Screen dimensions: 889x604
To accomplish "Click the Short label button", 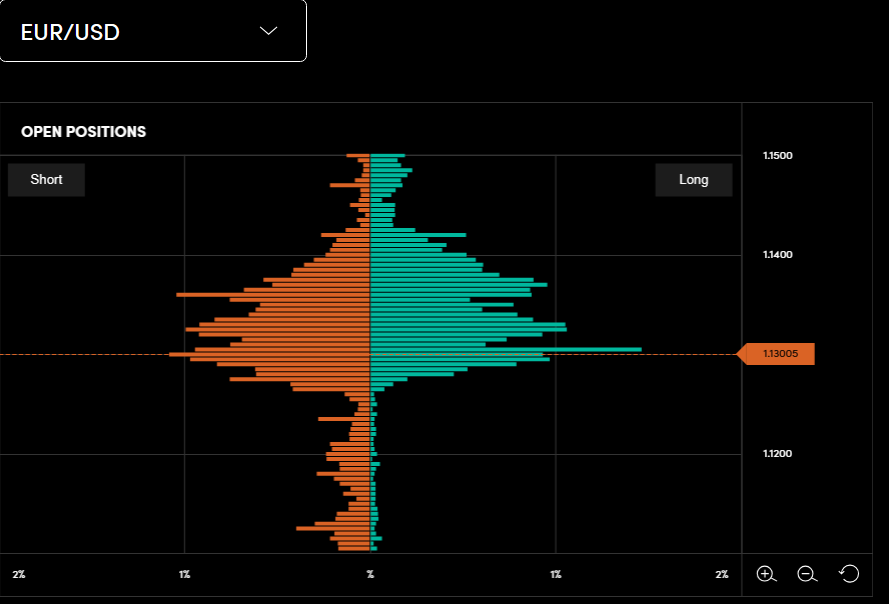I will (46, 180).
